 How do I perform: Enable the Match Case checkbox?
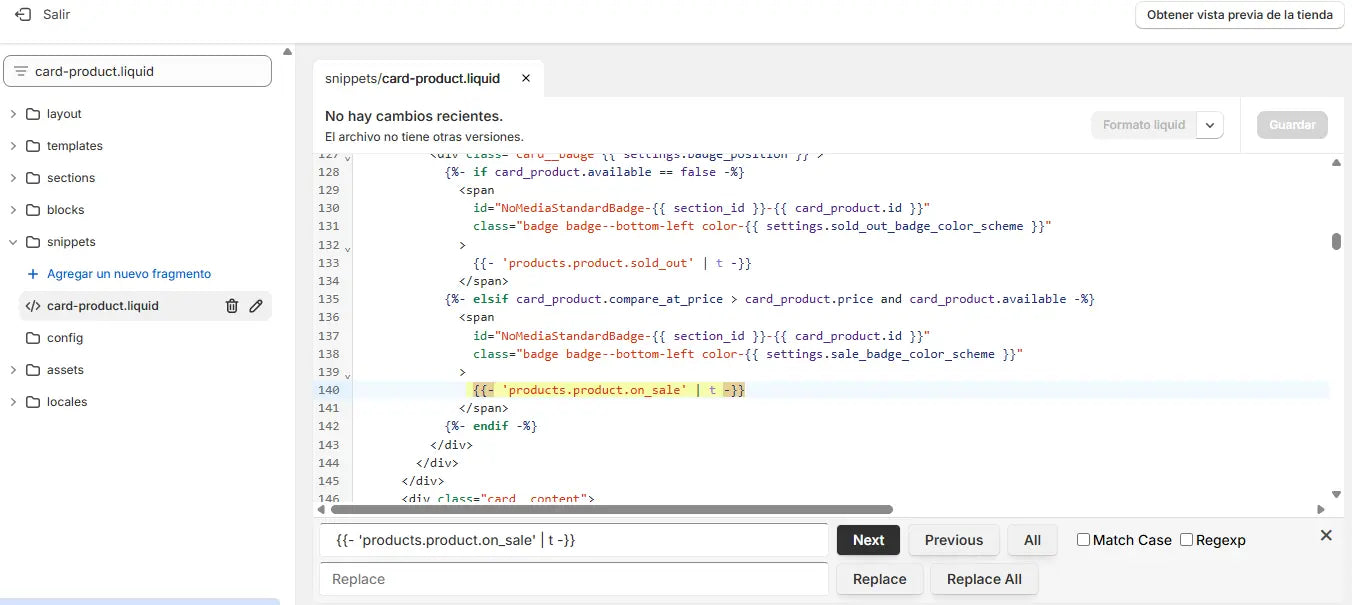tap(1083, 540)
